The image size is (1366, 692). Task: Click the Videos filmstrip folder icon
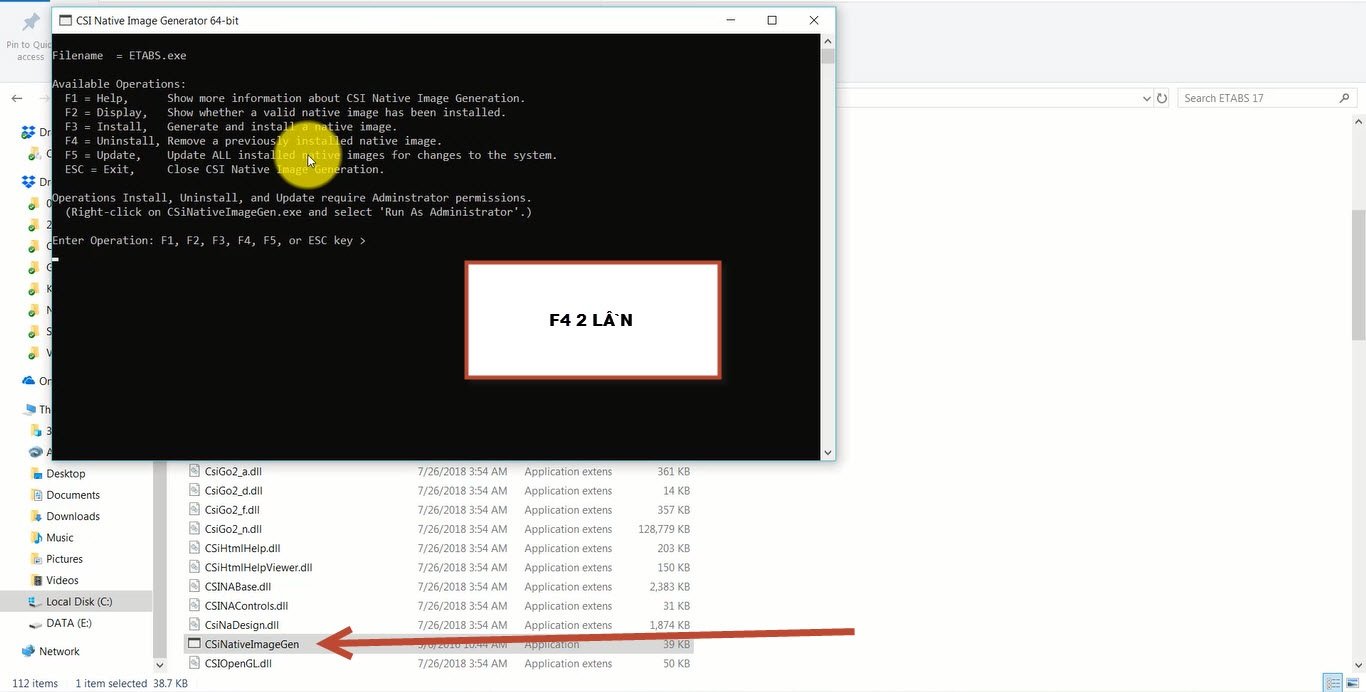tap(36, 580)
